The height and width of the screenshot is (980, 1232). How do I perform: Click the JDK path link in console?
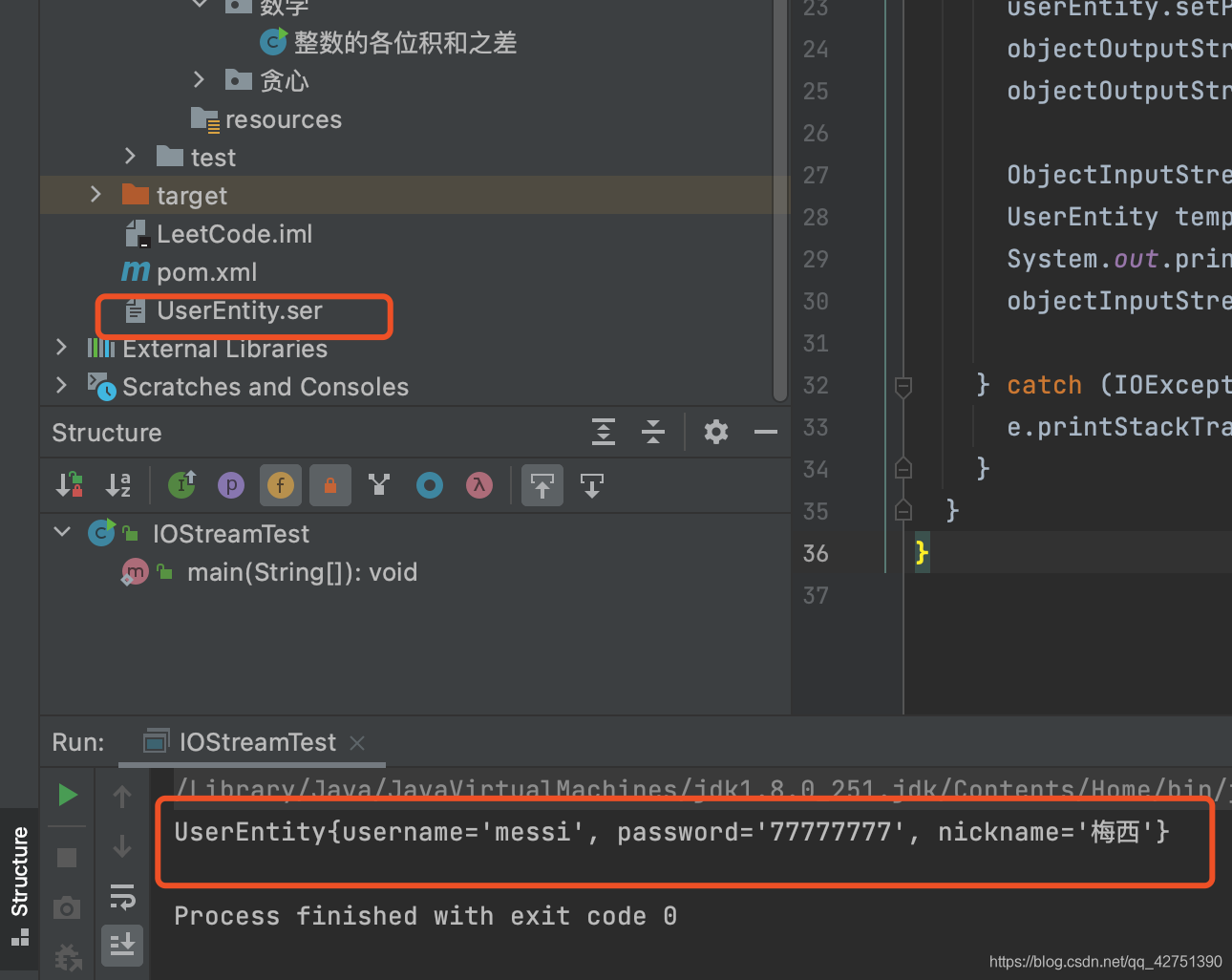tap(703, 789)
